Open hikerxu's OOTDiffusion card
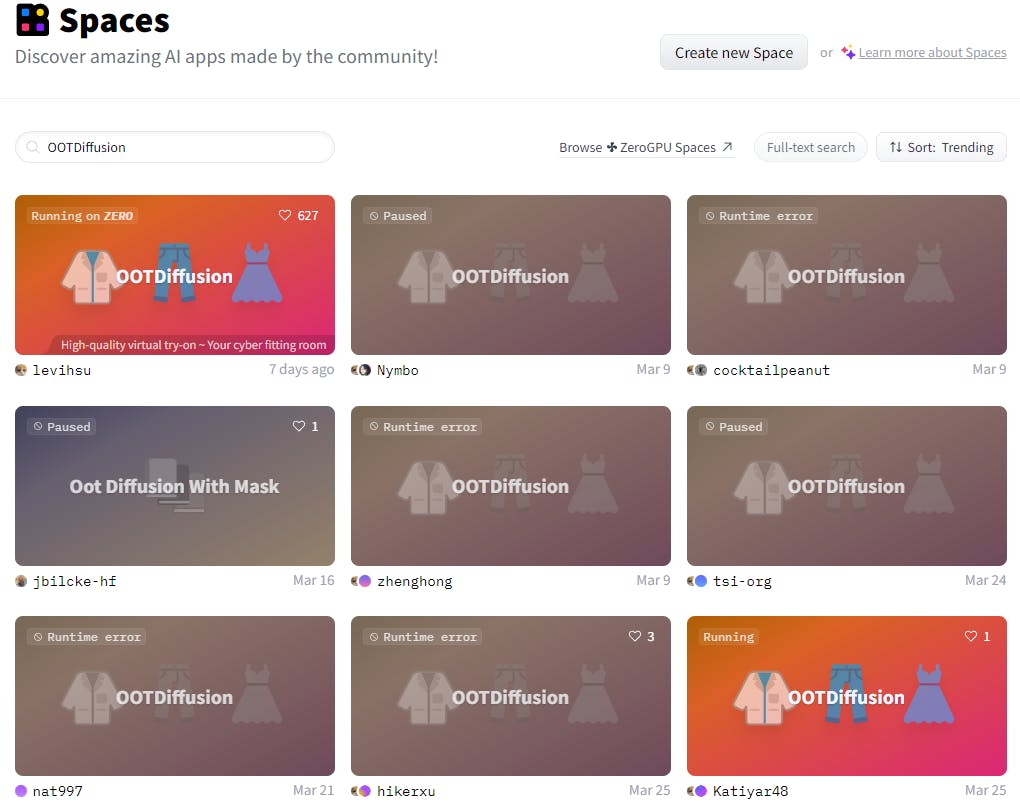1020x803 pixels. tap(511, 696)
